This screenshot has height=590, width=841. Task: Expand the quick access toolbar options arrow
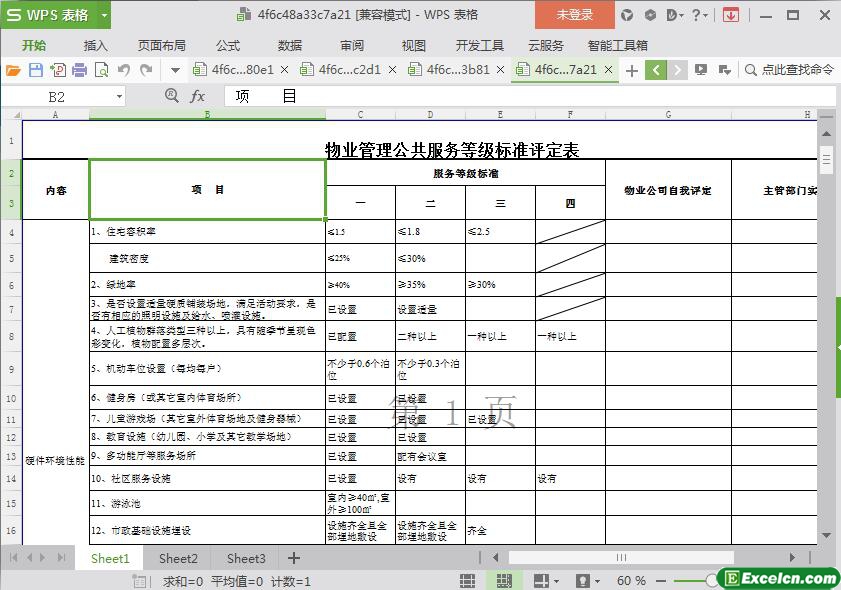click(175, 70)
